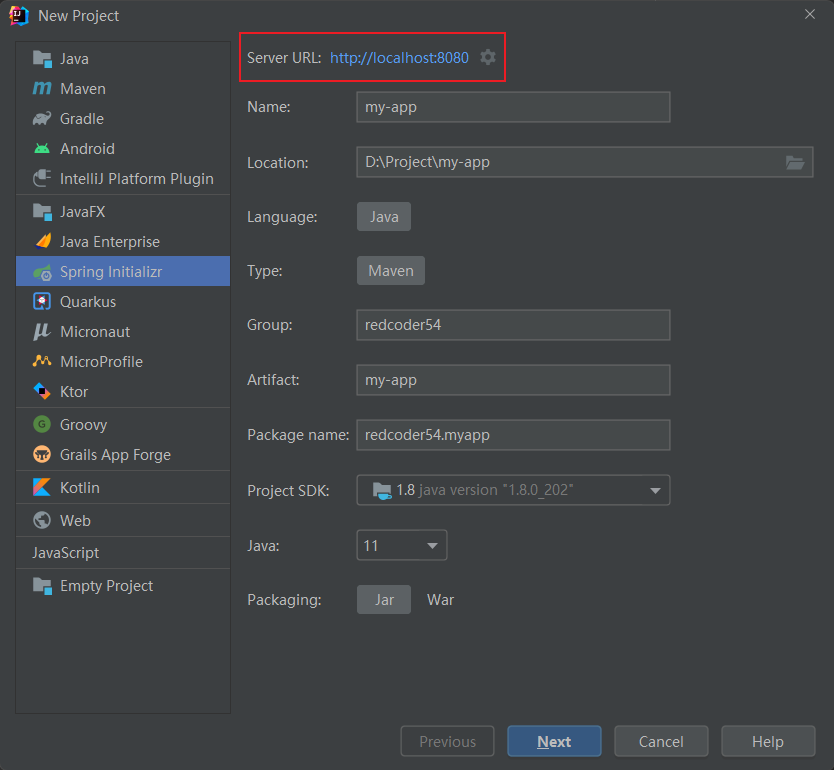Select IntelliJ Platform Plugin in the list
The image size is (834, 770).
coord(123,179)
